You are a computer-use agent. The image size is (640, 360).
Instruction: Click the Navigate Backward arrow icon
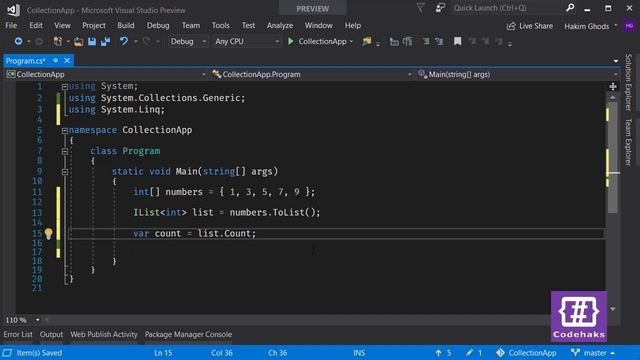click(x=18, y=41)
